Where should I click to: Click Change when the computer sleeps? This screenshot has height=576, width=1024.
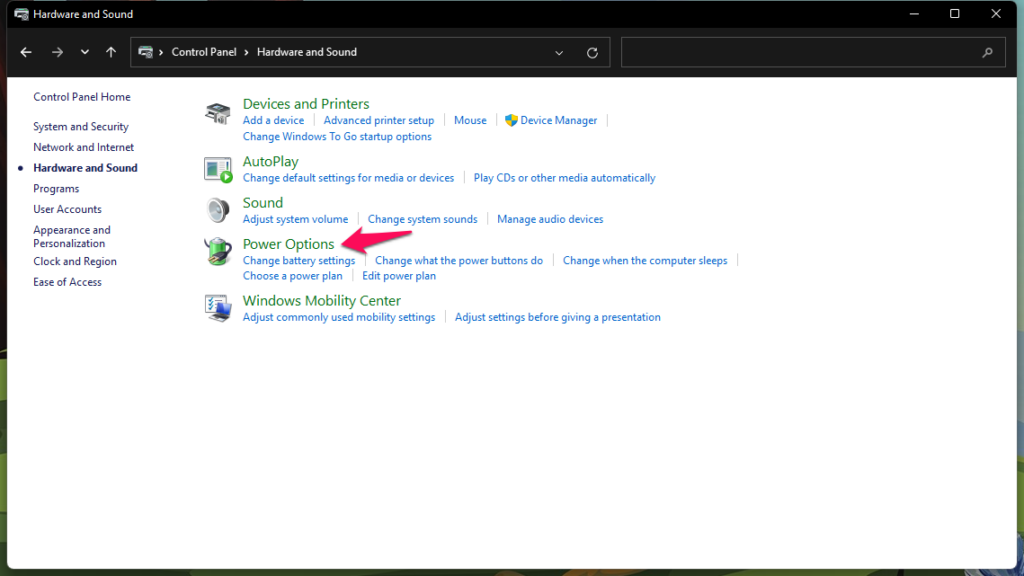tap(645, 261)
